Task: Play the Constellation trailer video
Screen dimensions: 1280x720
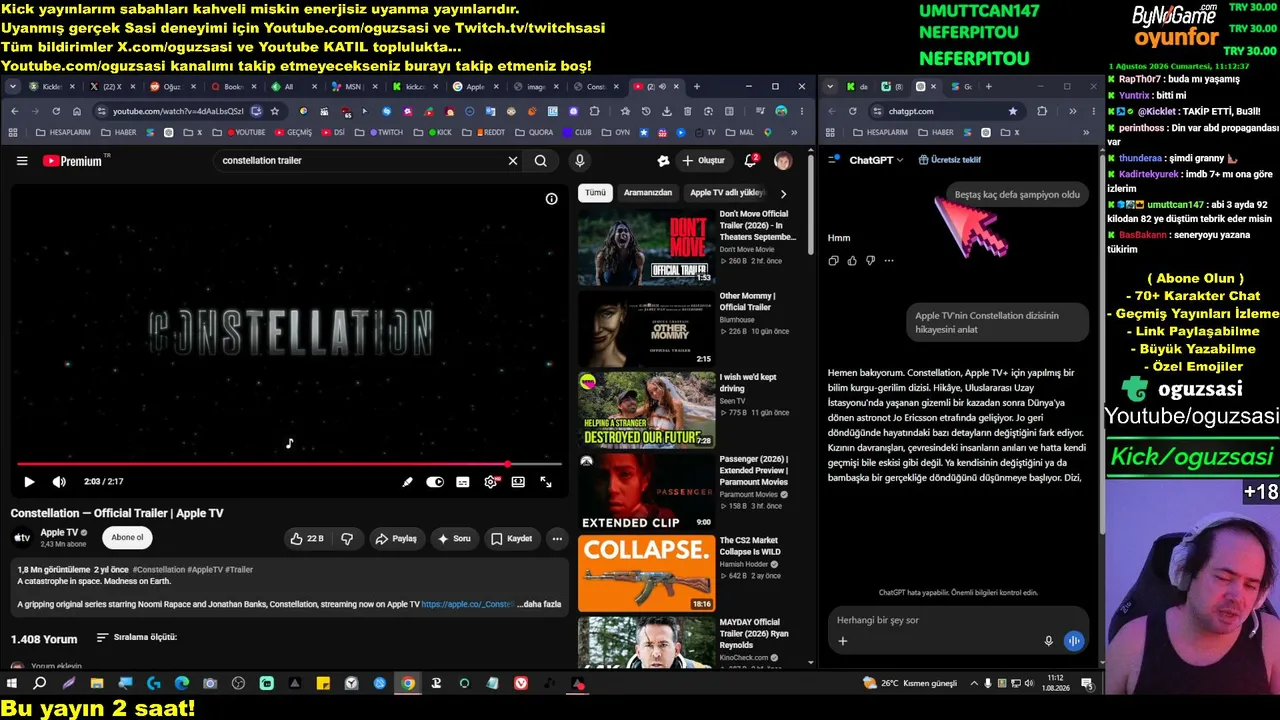Action: click(x=29, y=482)
